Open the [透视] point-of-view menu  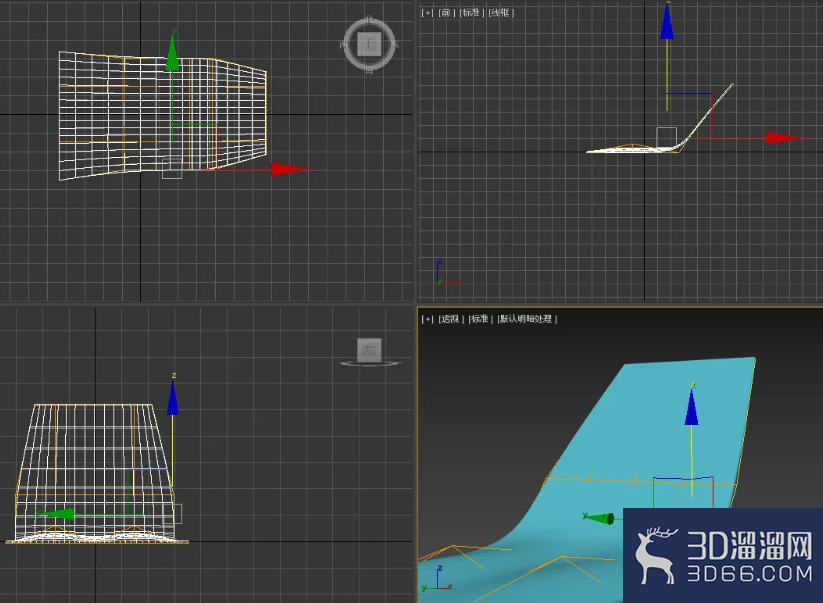click(451, 319)
